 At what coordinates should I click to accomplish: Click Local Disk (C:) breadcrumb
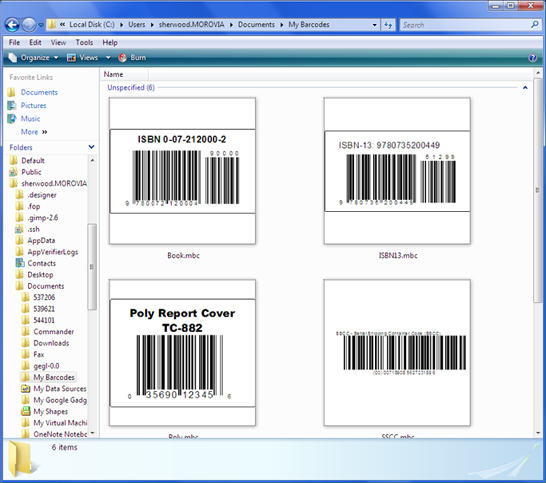coord(92,25)
